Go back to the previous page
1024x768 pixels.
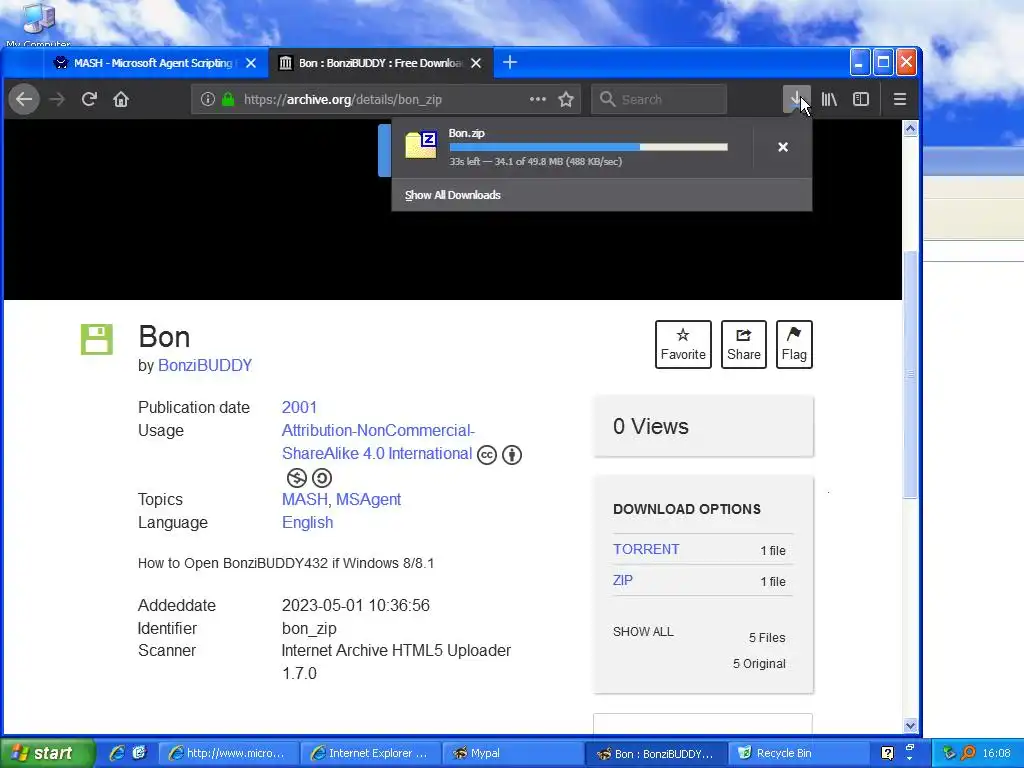tap(24, 99)
